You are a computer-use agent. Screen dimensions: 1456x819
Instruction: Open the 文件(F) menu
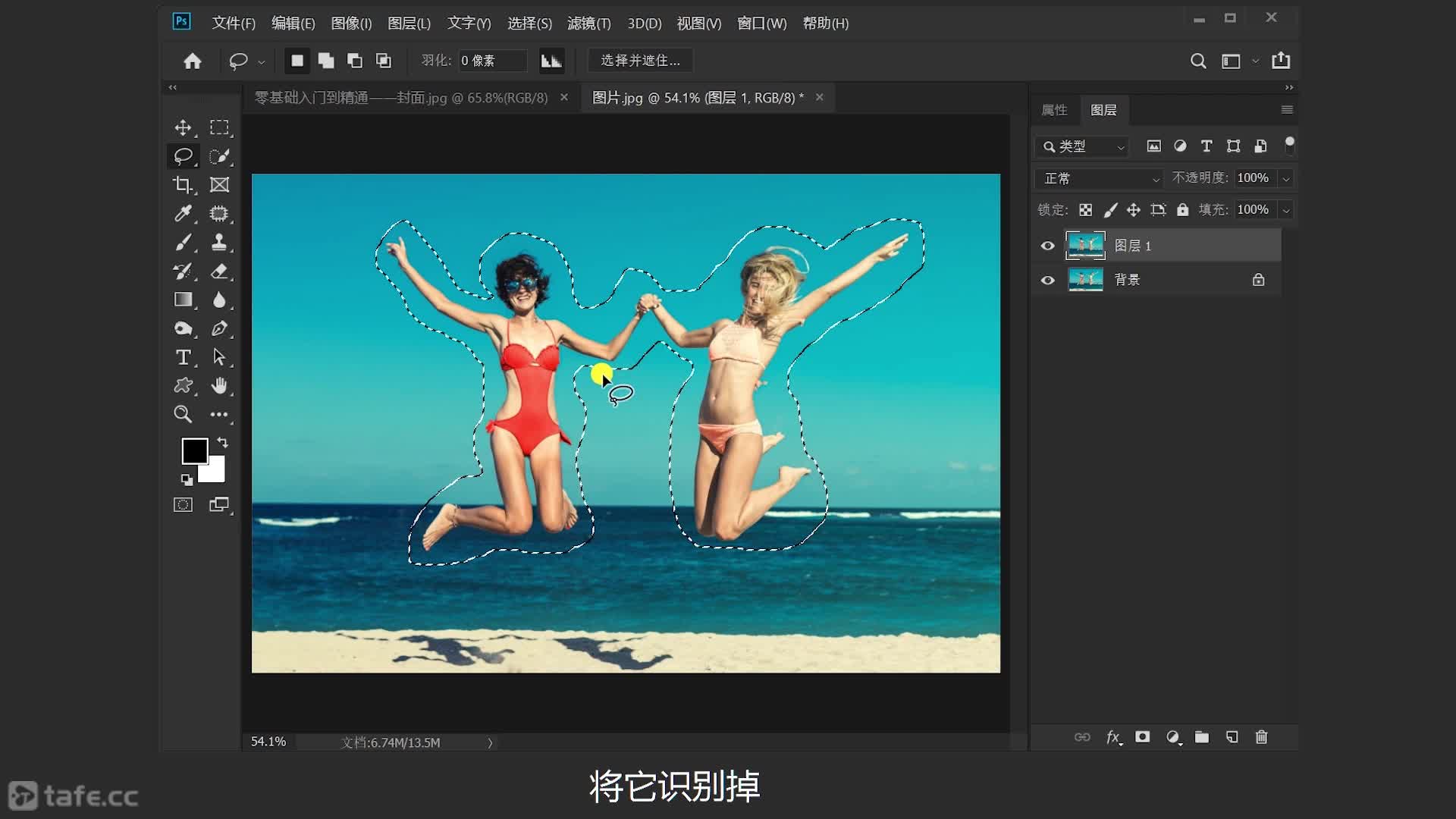coord(234,24)
